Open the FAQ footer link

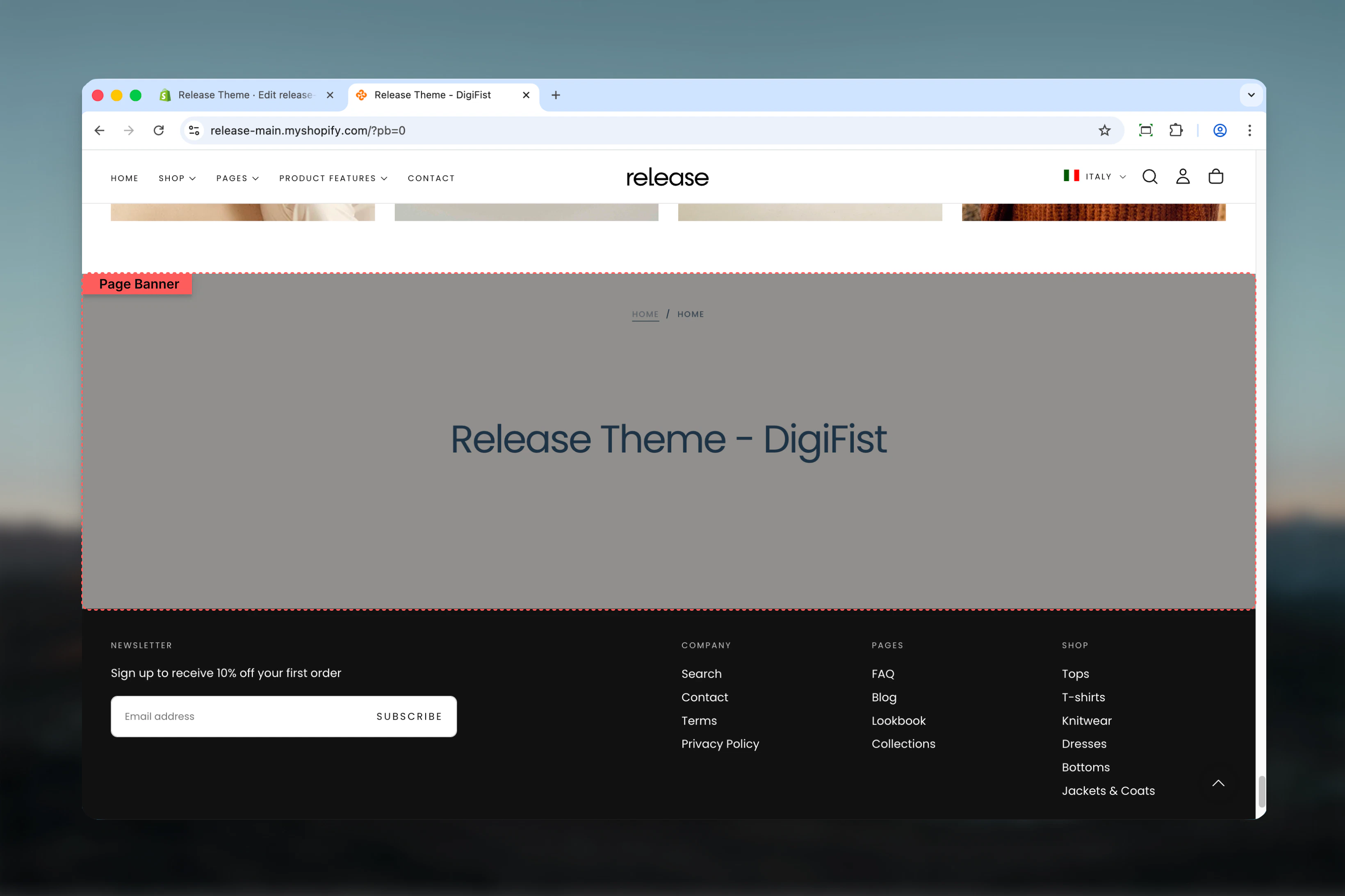[x=882, y=674]
